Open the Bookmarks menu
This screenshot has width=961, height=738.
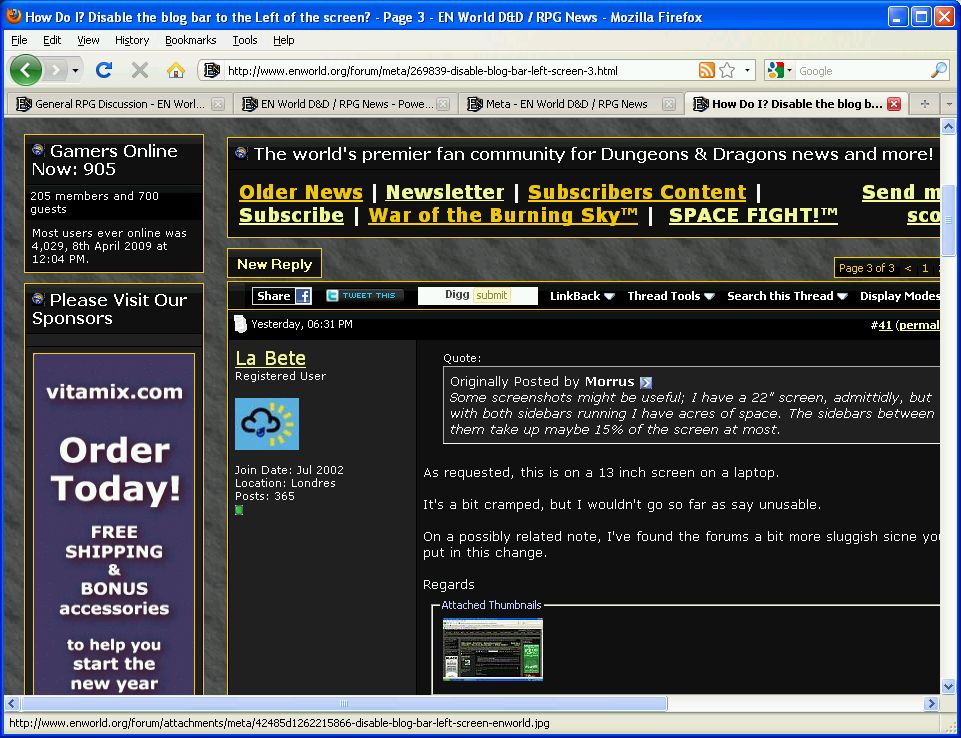[190, 40]
